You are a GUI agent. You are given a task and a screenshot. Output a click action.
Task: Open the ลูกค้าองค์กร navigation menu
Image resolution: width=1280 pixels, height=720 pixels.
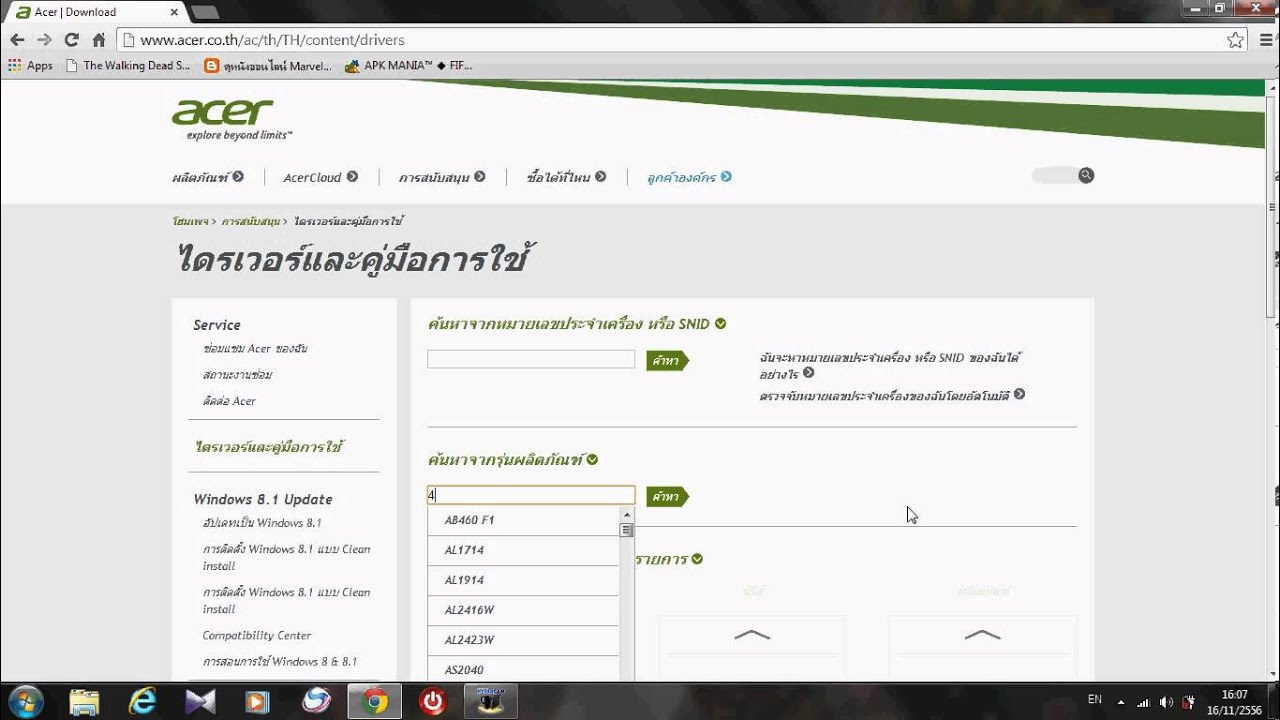click(x=689, y=177)
